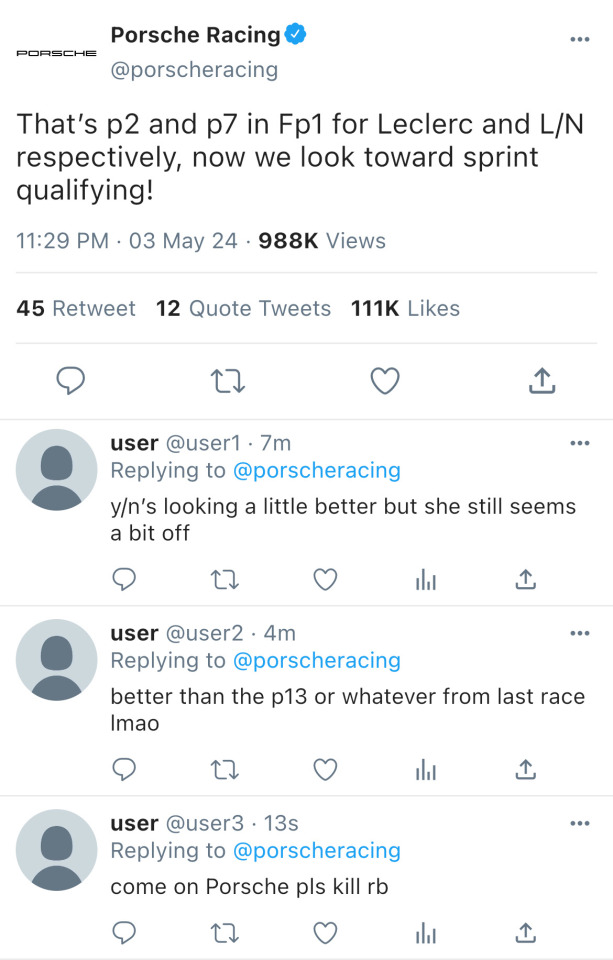Open the @porscheracing handle under the name

[194, 70]
